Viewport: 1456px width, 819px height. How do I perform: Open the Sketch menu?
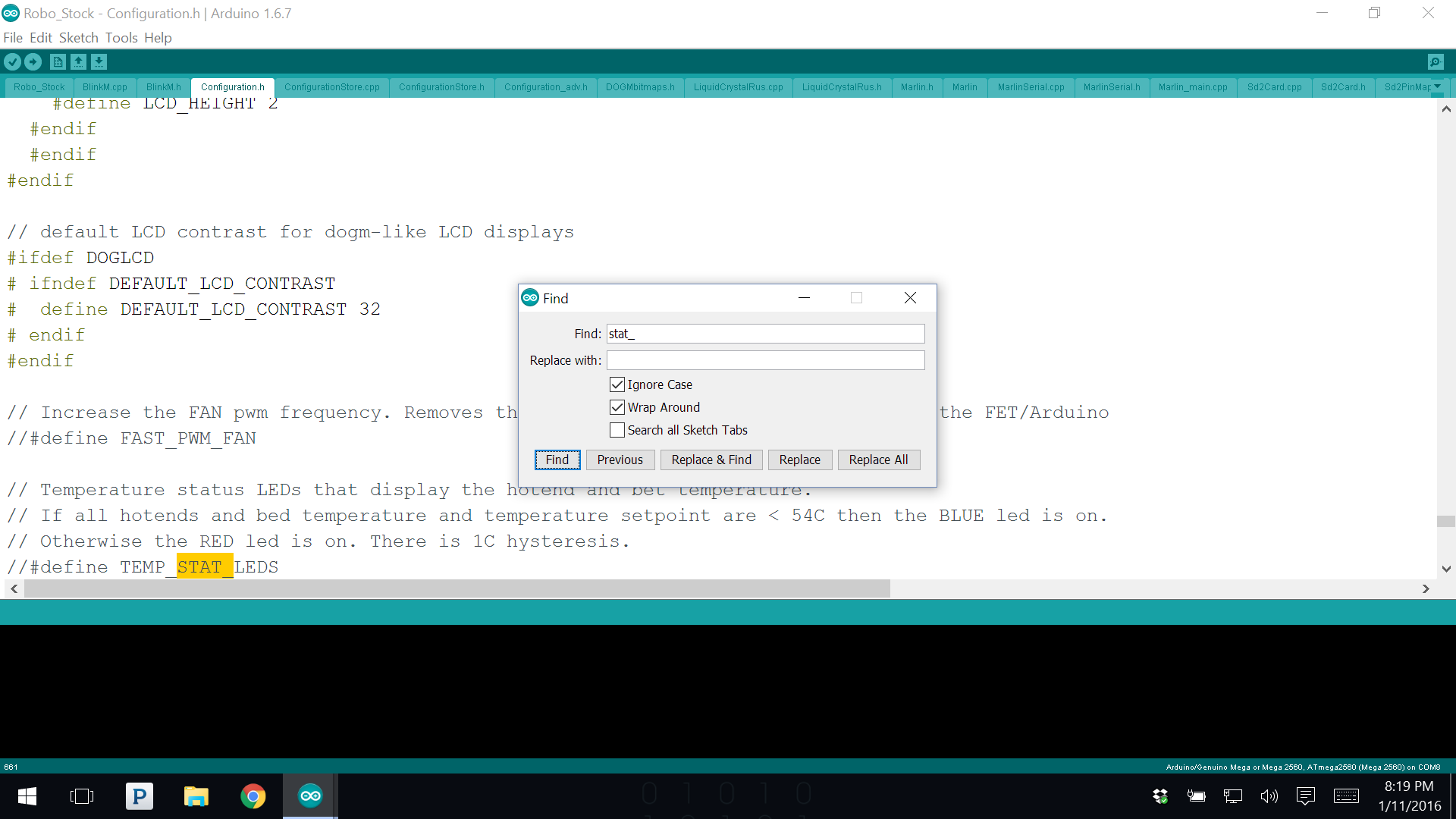point(79,37)
